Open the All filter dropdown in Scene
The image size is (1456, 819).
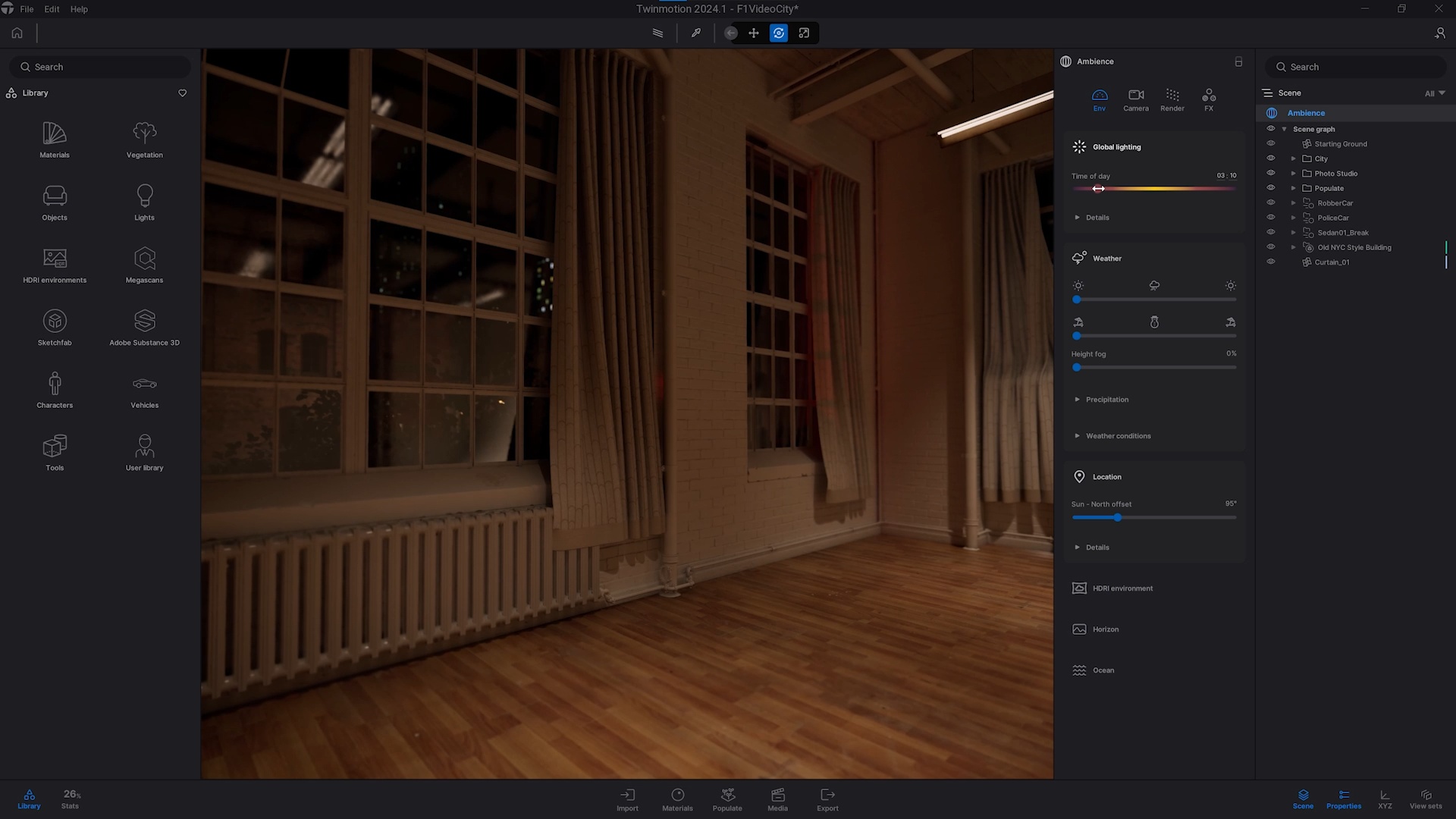[1435, 93]
